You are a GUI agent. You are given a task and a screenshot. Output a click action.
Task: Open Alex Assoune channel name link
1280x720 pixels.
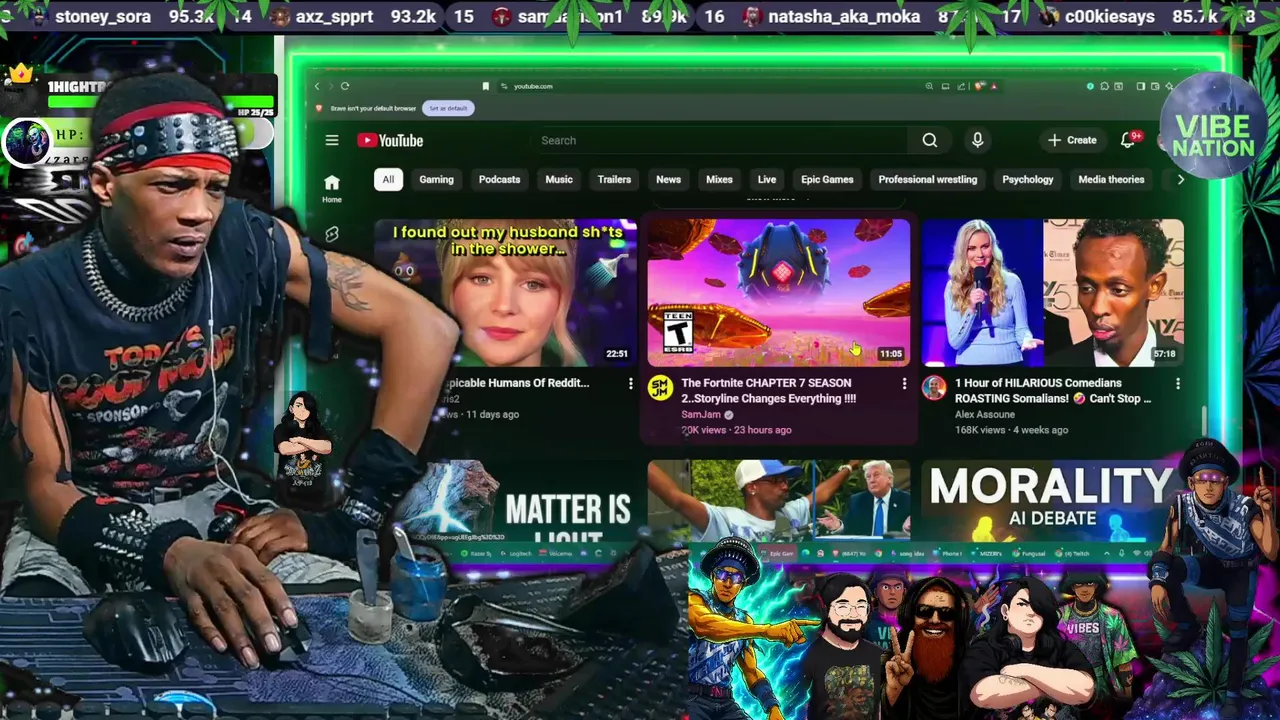(x=986, y=414)
